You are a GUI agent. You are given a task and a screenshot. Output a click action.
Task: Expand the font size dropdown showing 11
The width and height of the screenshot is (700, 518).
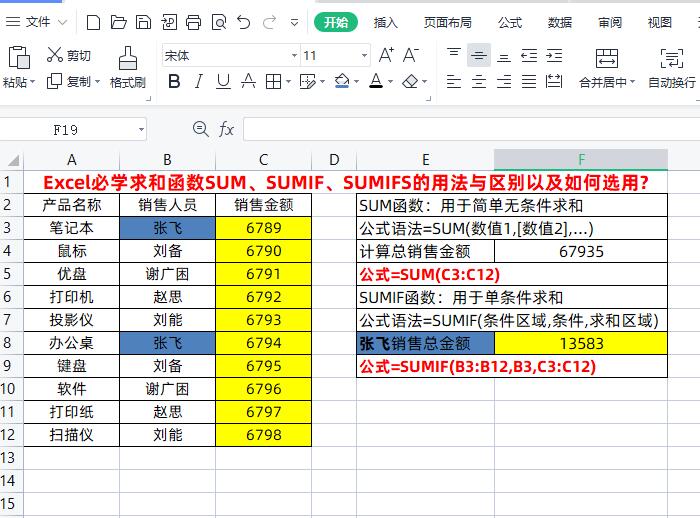pos(364,55)
